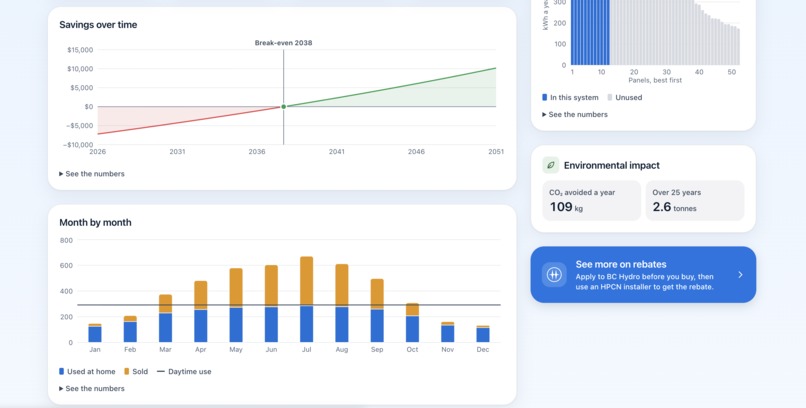Click the December bar in monthly chart
Image resolution: width=806 pixels, height=408 pixels.
tap(483, 334)
